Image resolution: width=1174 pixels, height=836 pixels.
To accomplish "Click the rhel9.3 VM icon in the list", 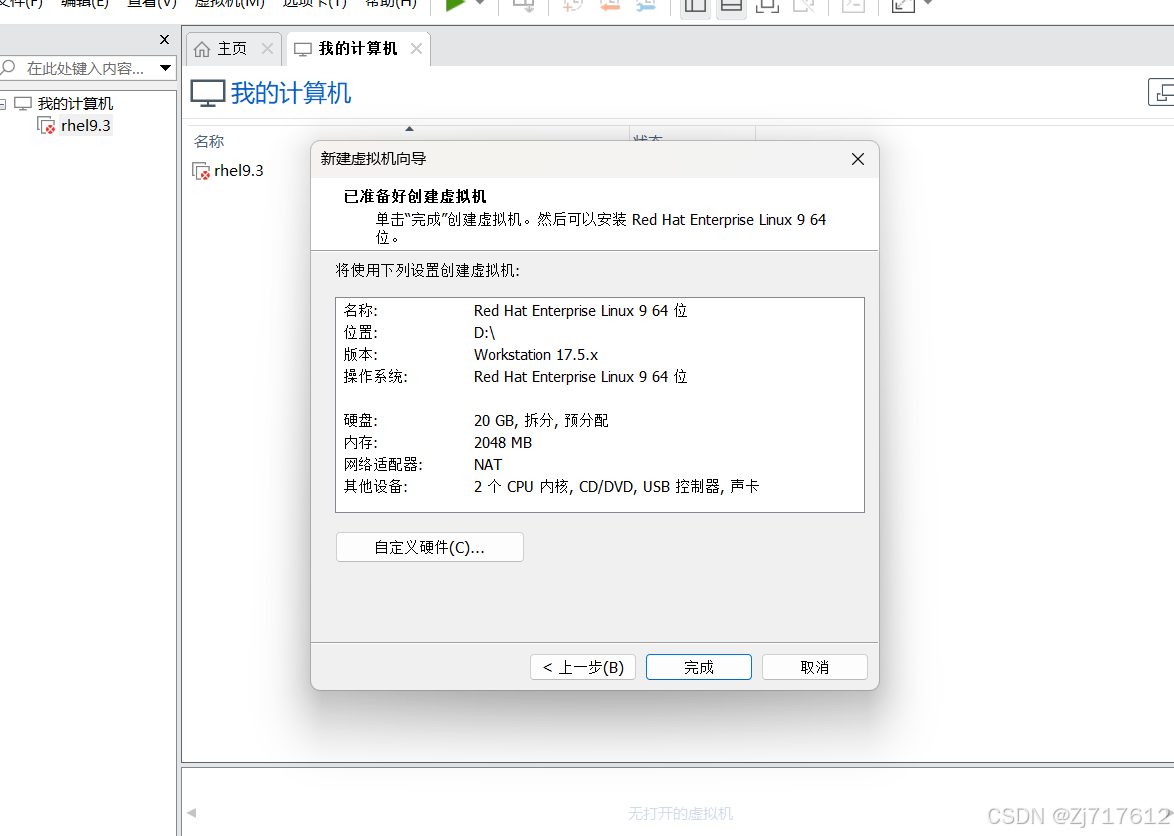I will pyautogui.click(x=201, y=171).
